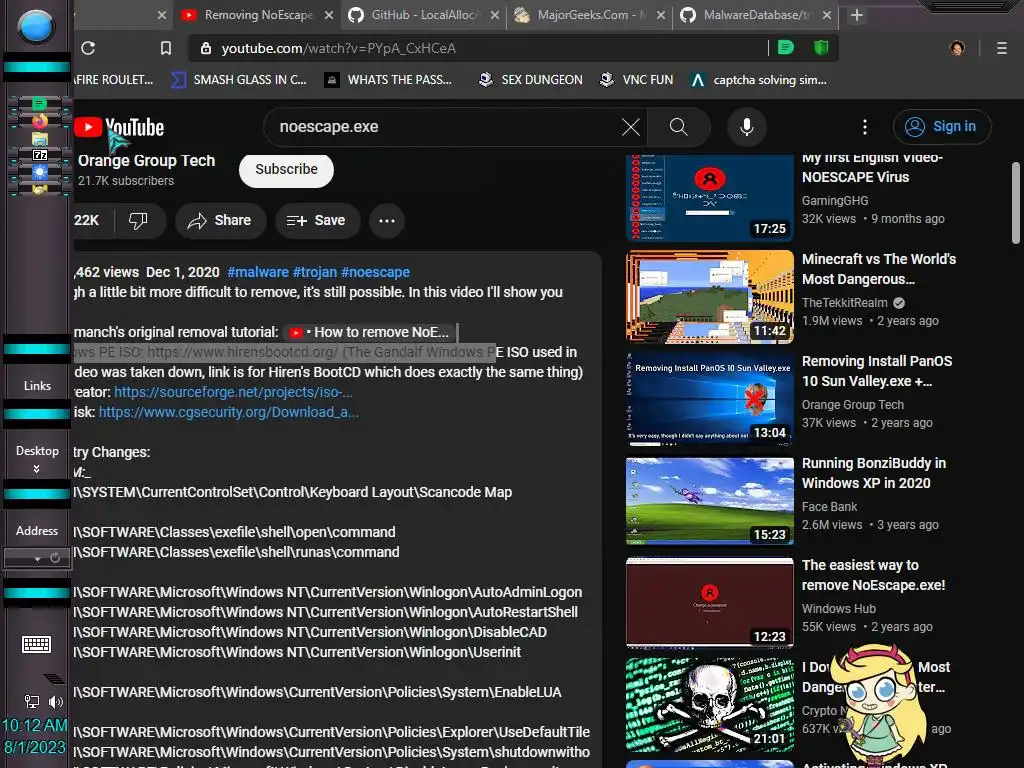Play Removing Install PanOS 10 thumbnail
This screenshot has height=768, width=1024.
coord(709,399)
